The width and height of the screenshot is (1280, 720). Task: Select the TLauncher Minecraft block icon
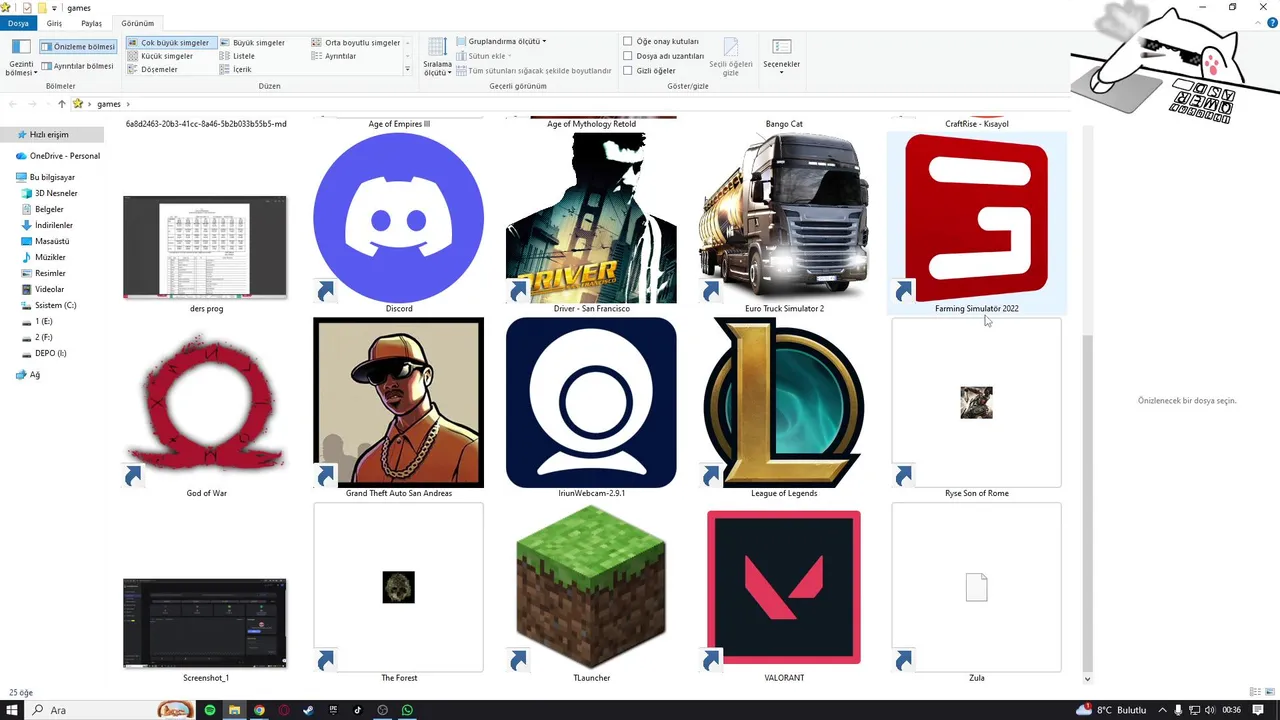591,588
